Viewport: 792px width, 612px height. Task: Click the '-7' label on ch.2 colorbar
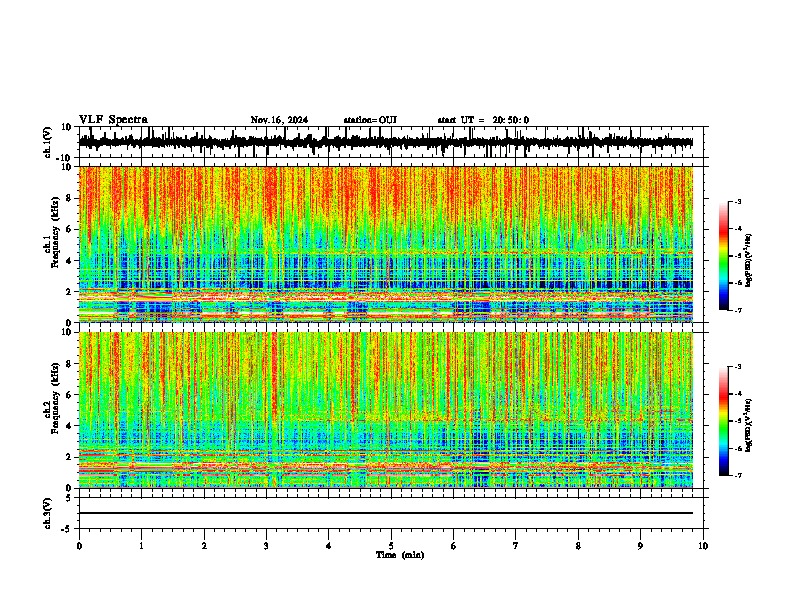pyautogui.click(x=738, y=476)
